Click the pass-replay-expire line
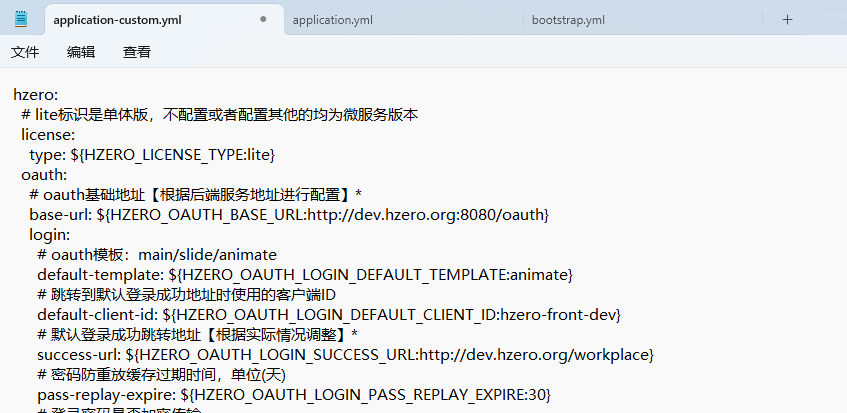The height and width of the screenshot is (413, 847). click(293, 395)
